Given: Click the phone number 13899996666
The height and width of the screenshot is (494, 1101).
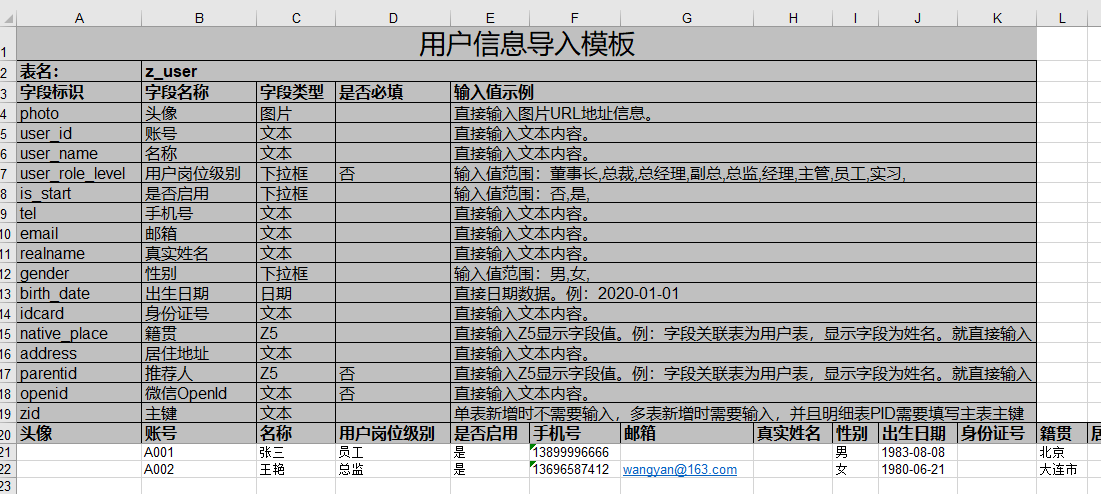Looking at the screenshot, I should click(x=574, y=453).
